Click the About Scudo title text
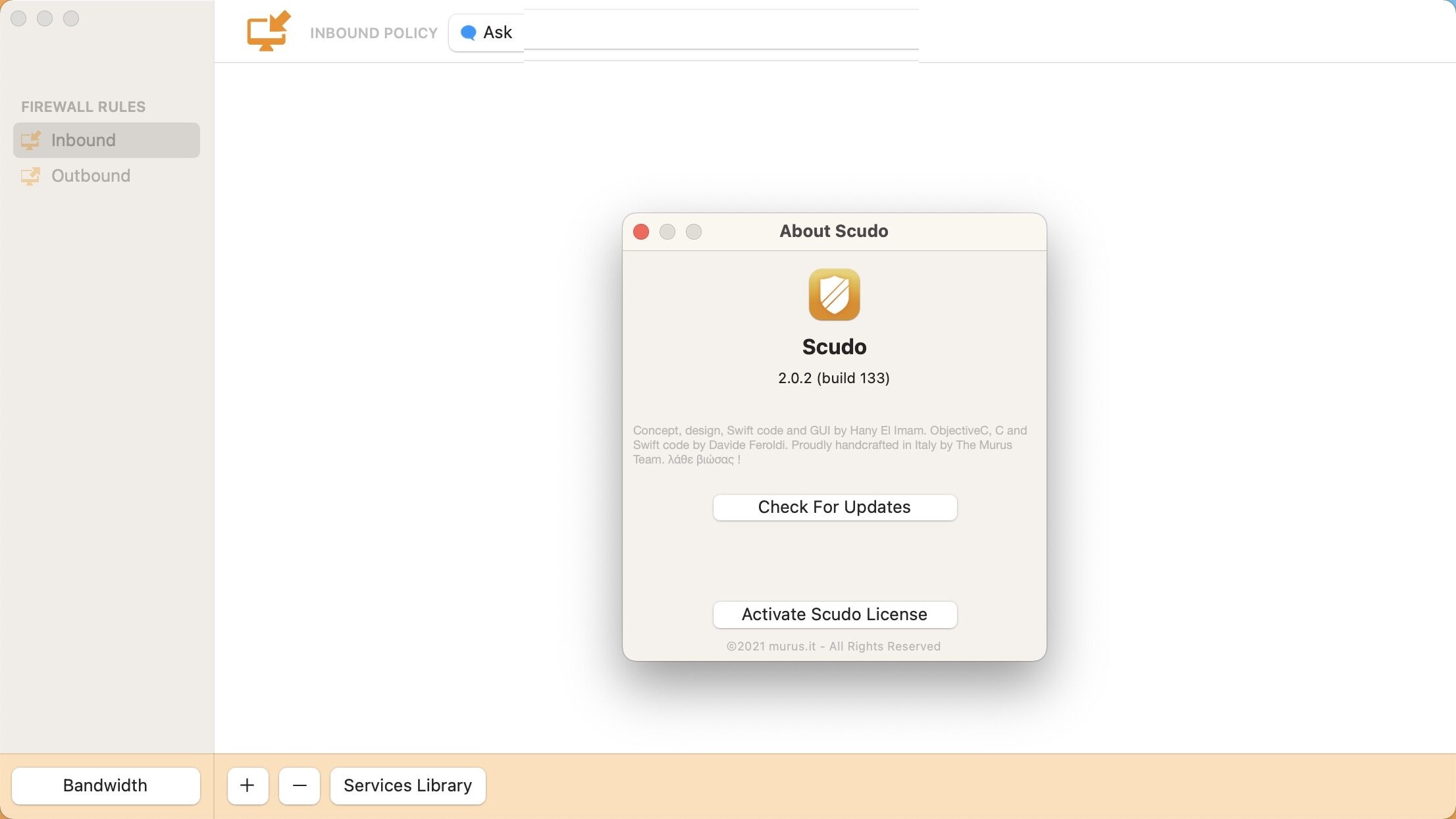The height and width of the screenshot is (819, 1456). point(834,231)
